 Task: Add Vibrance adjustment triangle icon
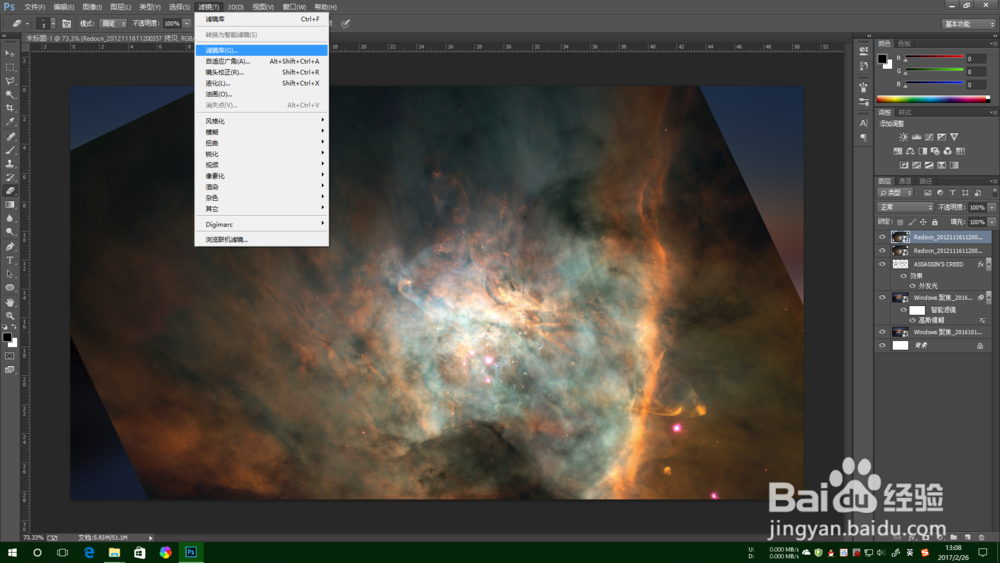[954, 137]
